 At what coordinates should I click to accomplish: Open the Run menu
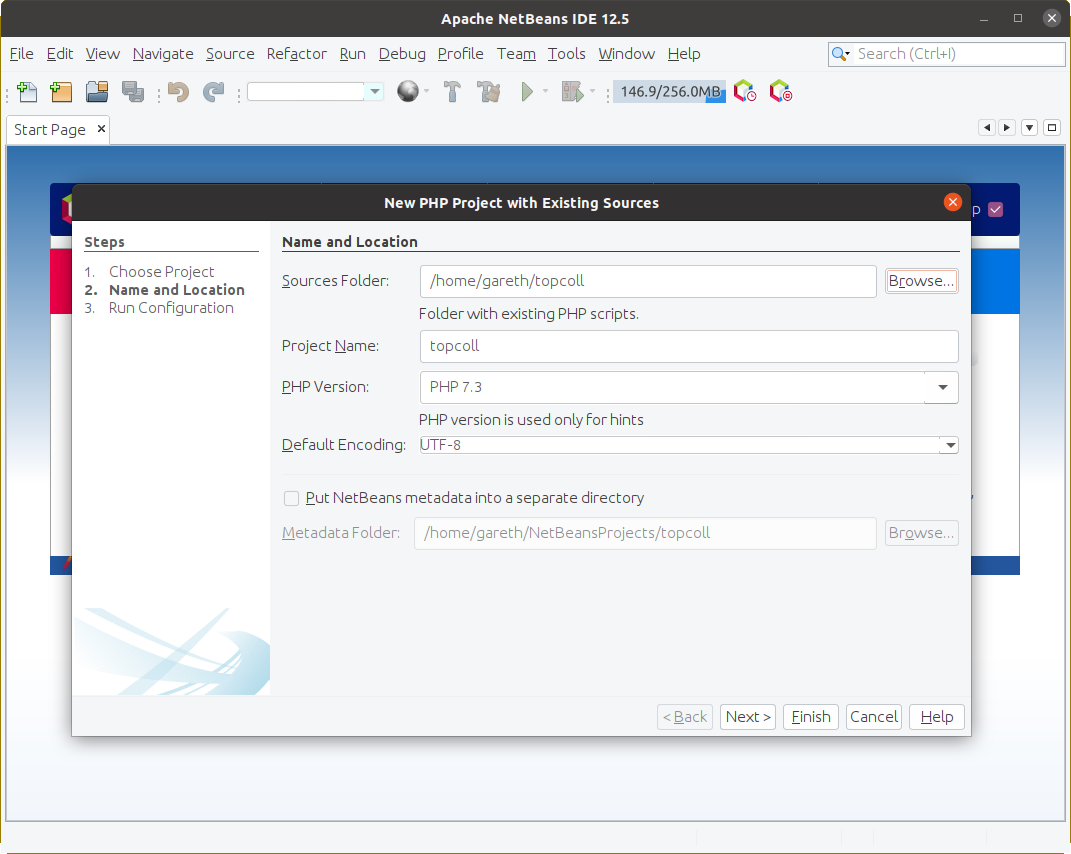coord(352,54)
